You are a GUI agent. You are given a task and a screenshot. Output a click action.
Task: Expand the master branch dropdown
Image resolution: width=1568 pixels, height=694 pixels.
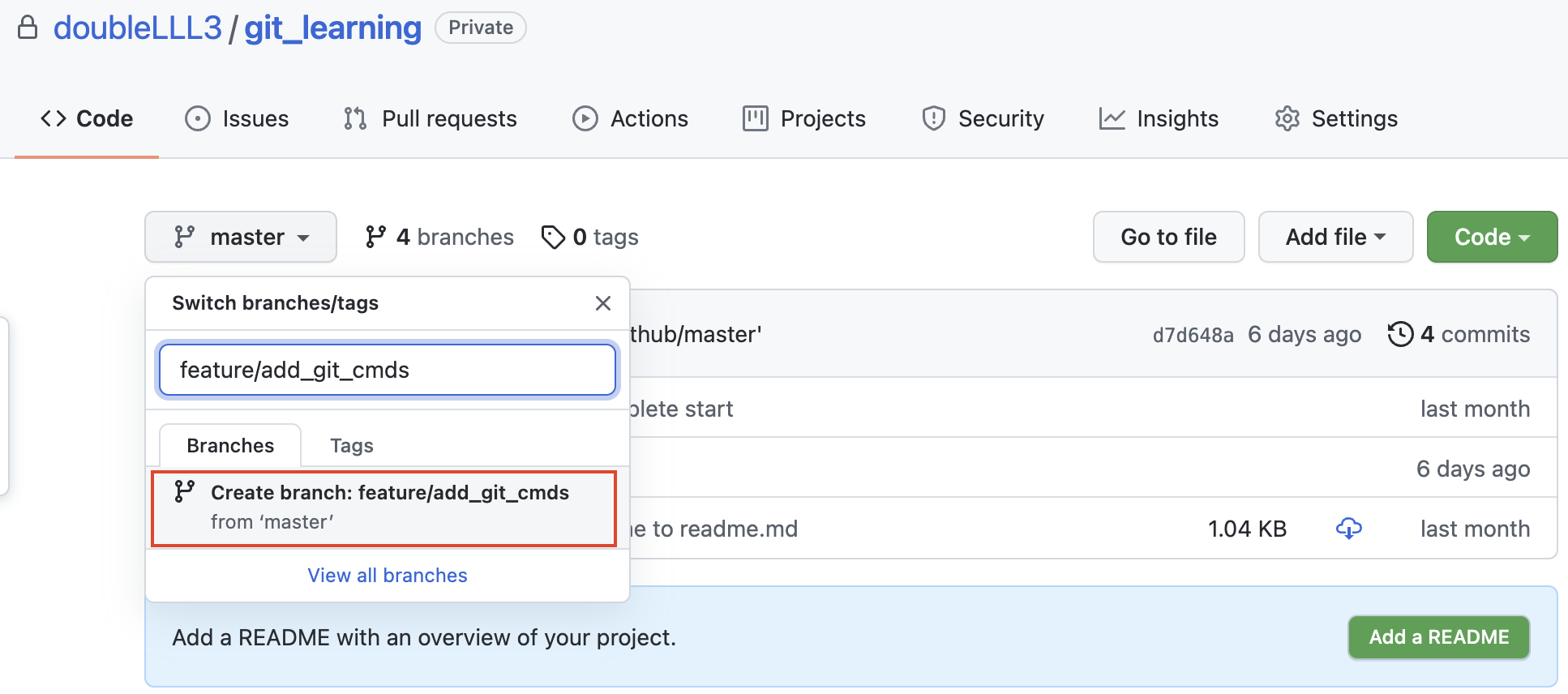pyautogui.click(x=241, y=237)
